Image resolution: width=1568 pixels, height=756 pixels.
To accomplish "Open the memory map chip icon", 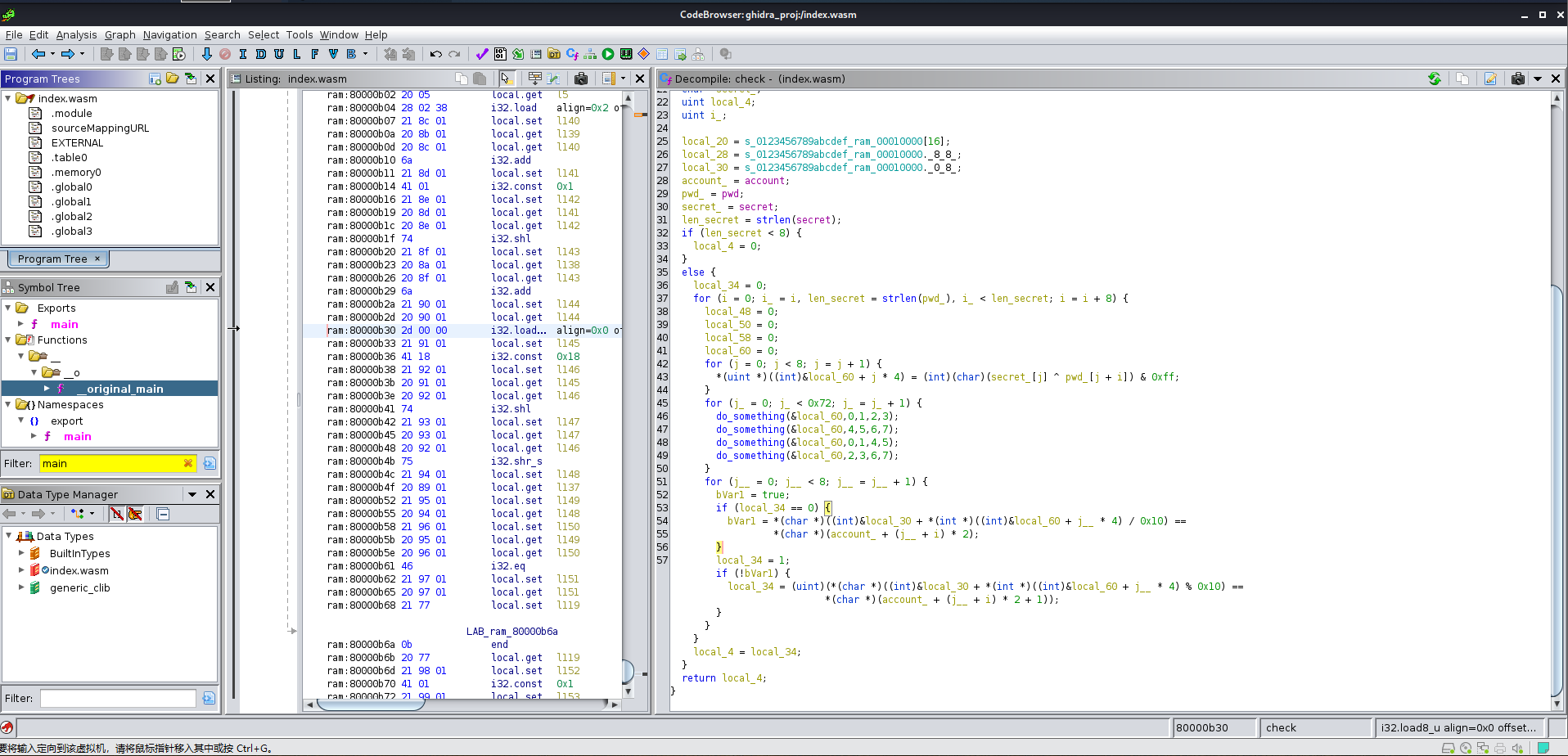I will [626, 54].
